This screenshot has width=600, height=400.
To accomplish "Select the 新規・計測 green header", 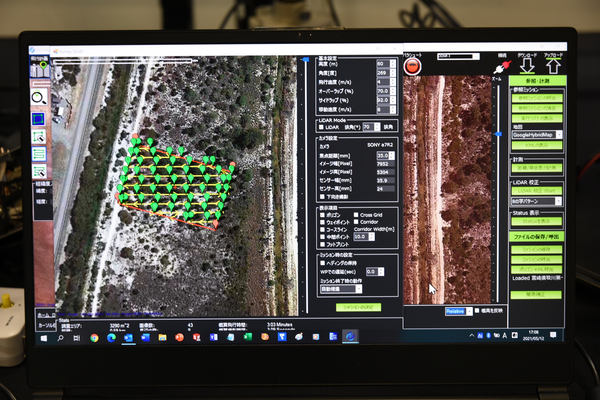I will (x=537, y=81).
